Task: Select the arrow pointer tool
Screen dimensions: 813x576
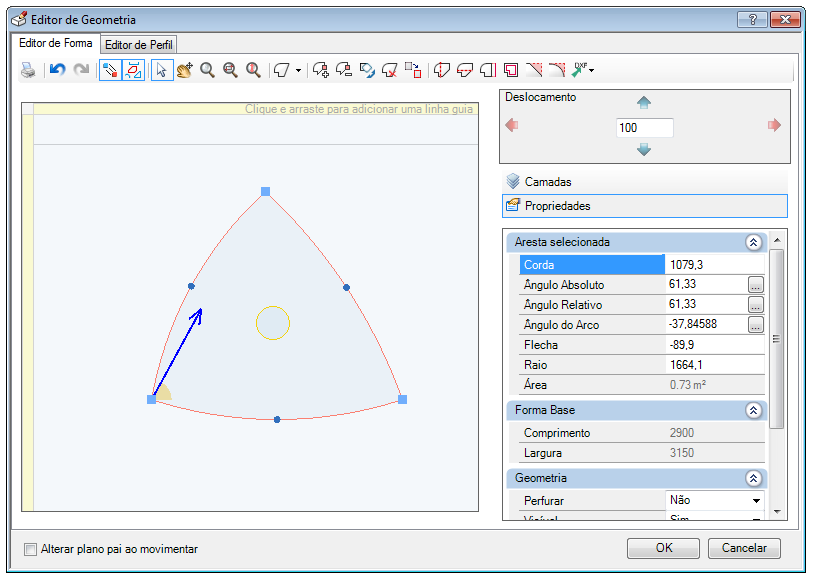Action: click(x=162, y=70)
